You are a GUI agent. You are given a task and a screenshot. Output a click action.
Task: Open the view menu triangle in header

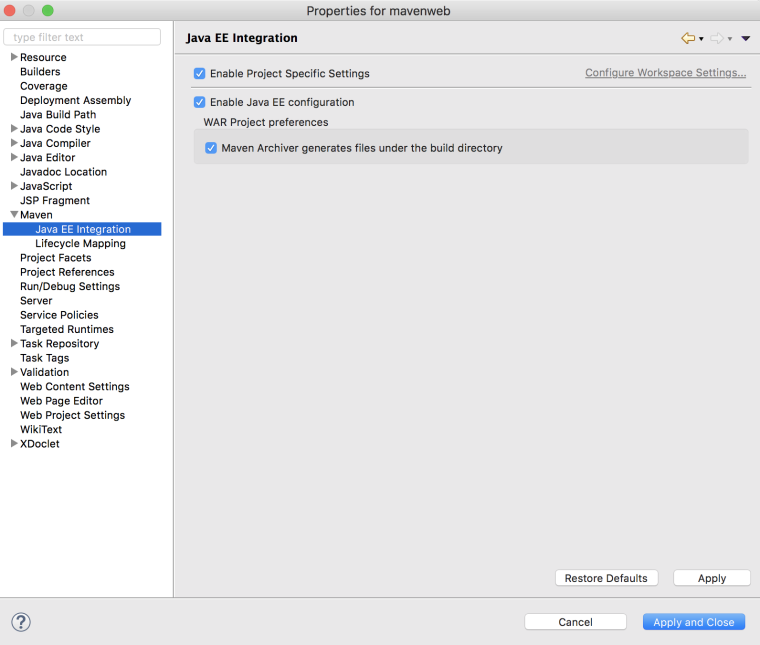point(745,38)
